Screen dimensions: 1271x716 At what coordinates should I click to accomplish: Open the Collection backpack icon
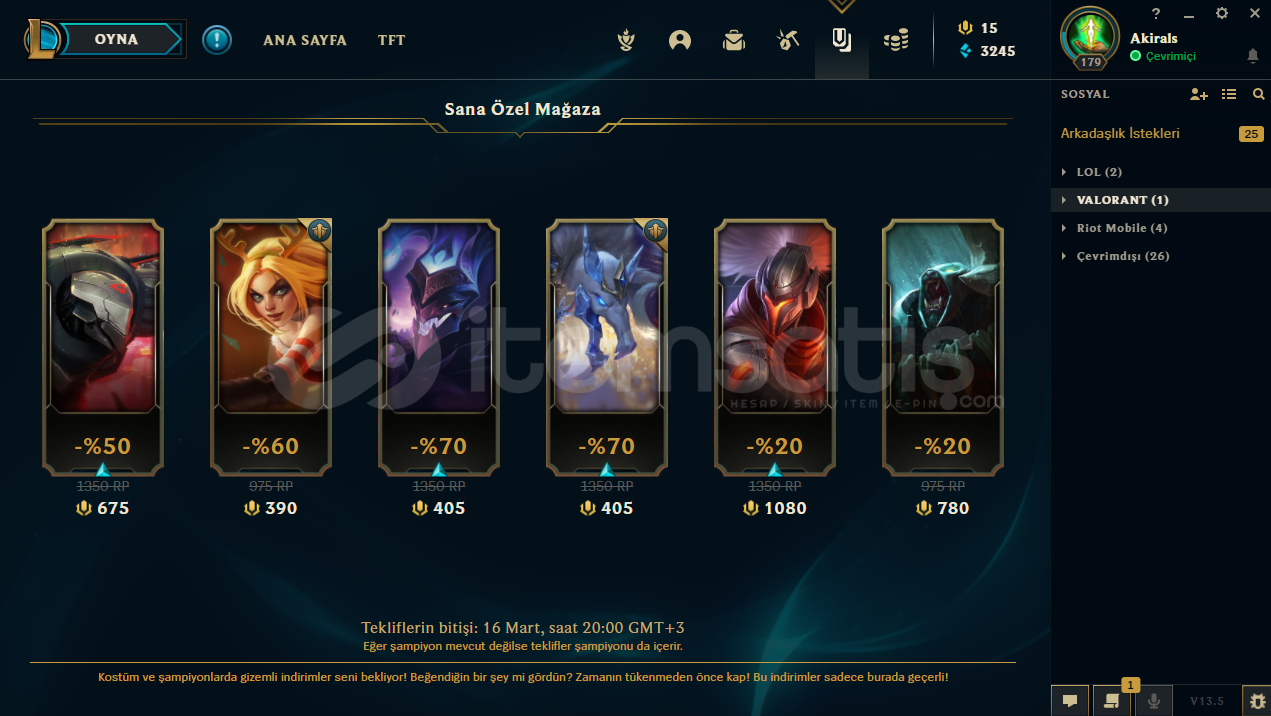[x=734, y=41]
